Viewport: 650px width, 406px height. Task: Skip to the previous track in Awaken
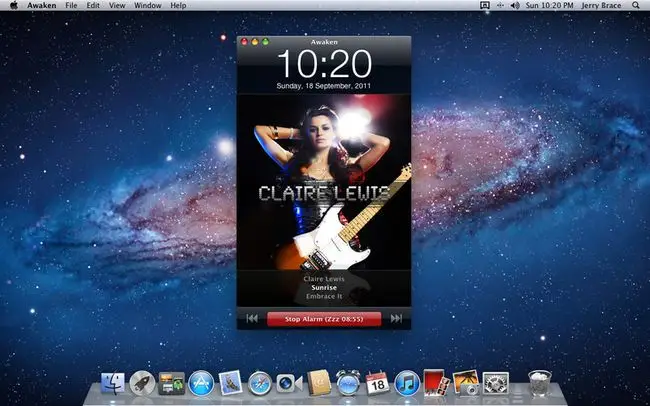pyautogui.click(x=252, y=318)
